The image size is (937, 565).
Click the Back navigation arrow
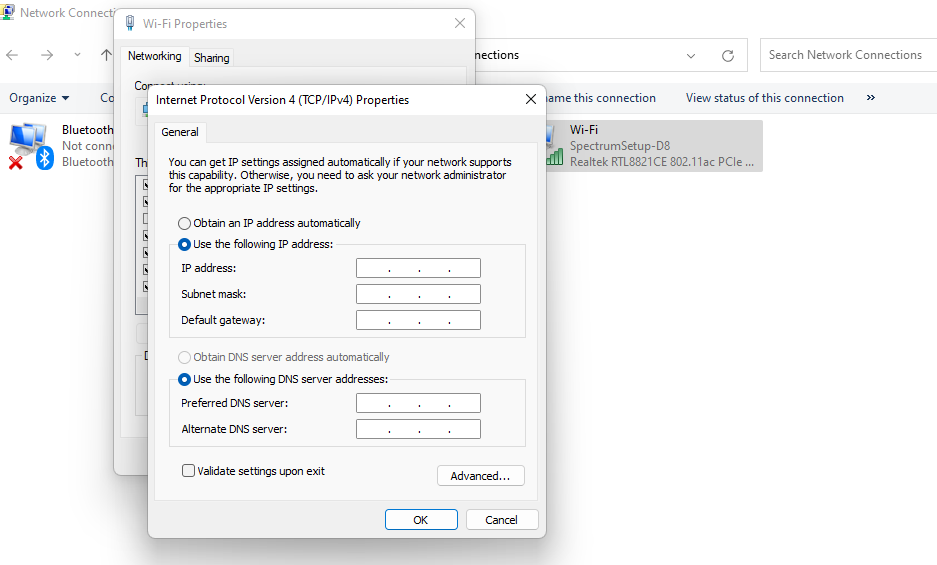tap(12, 55)
